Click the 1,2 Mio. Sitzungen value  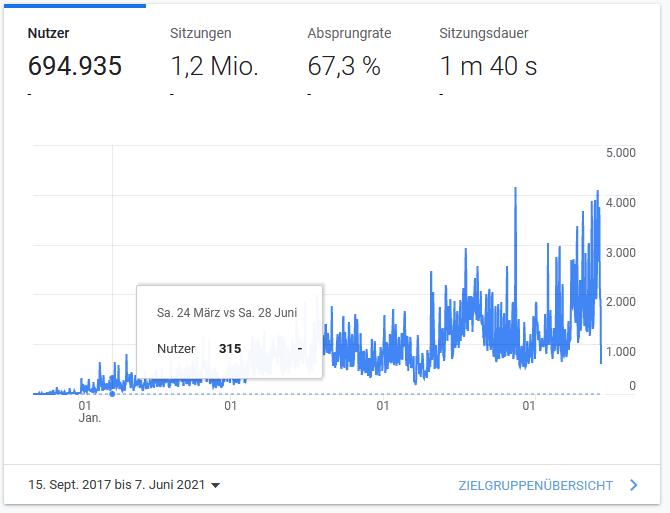[214, 66]
